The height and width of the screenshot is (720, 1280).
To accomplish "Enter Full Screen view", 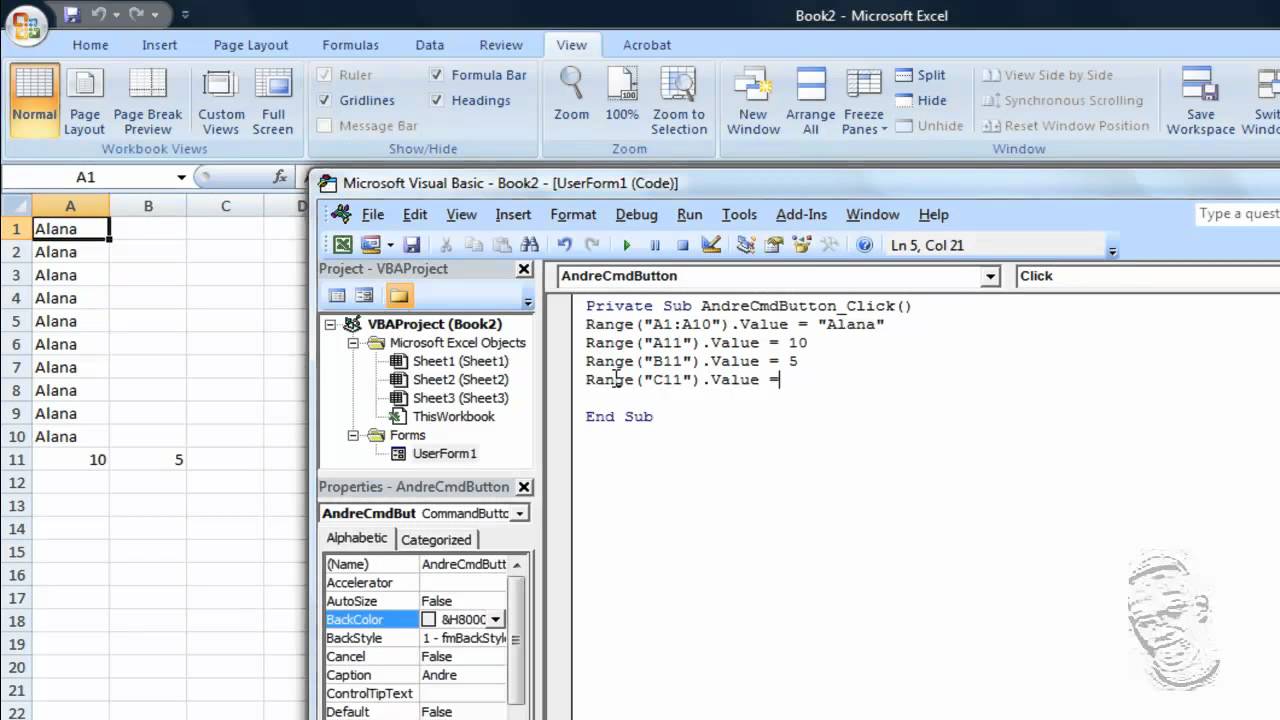I will coord(273,102).
